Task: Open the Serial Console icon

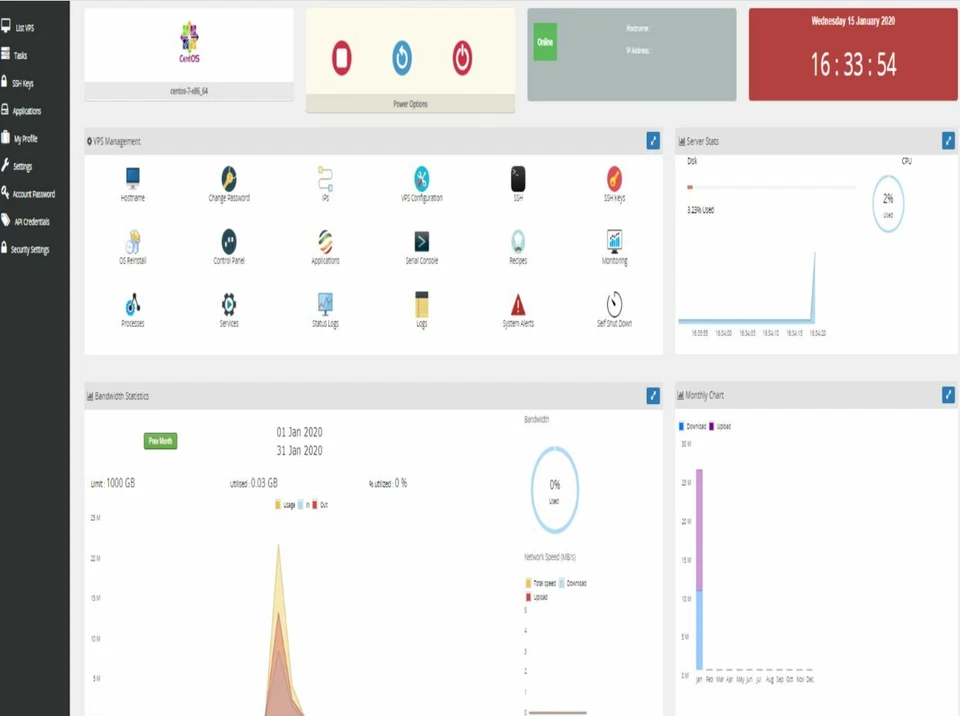Action: coord(420,239)
